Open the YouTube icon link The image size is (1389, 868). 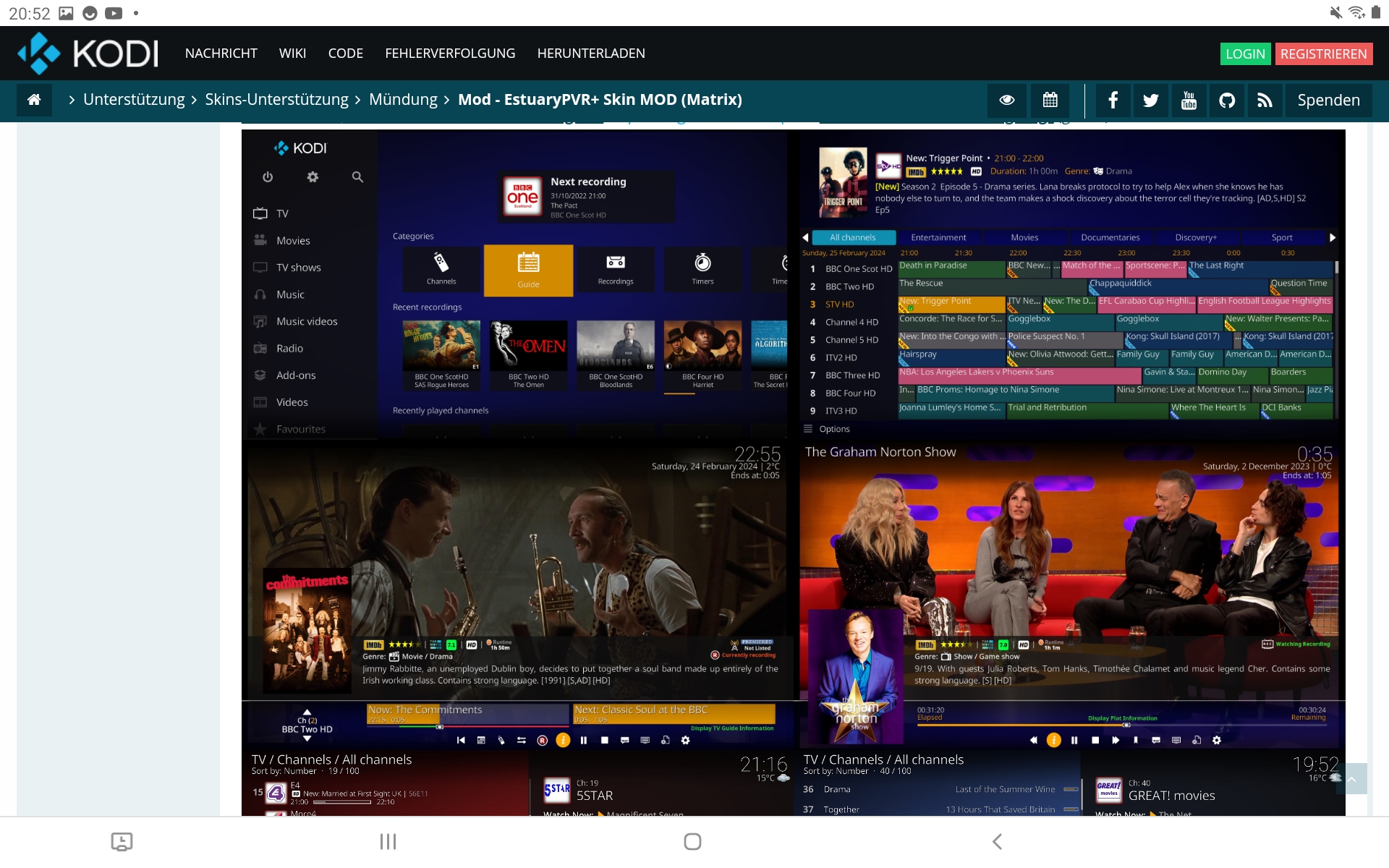coord(1189,100)
